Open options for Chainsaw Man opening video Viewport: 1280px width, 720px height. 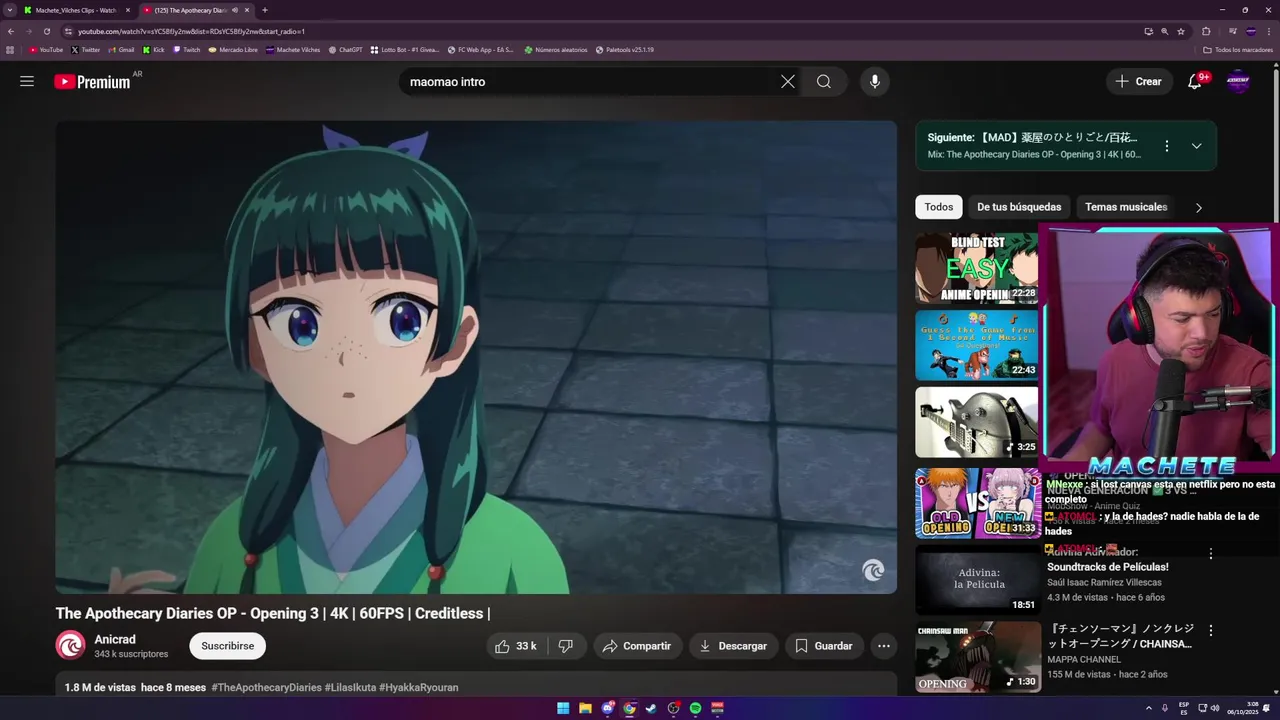pyautogui.click(x=1211, y=631)
